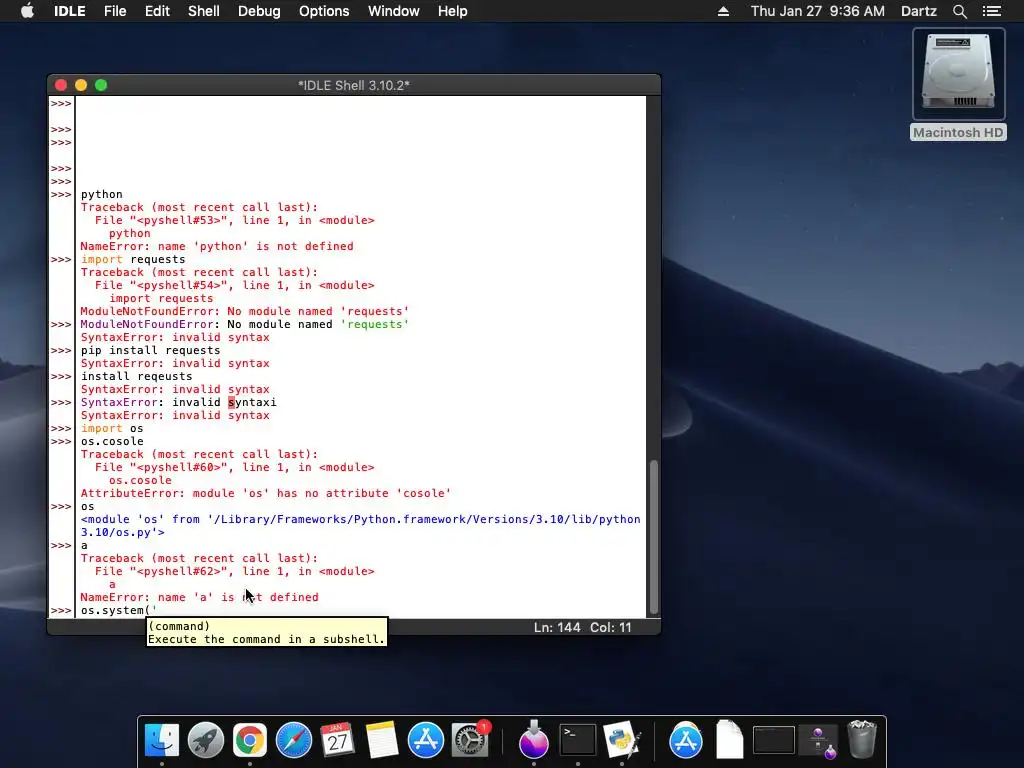Click the Dartz user name in menu bar
This screenshot has height=768, width=1024.
(x=919, y=11)
